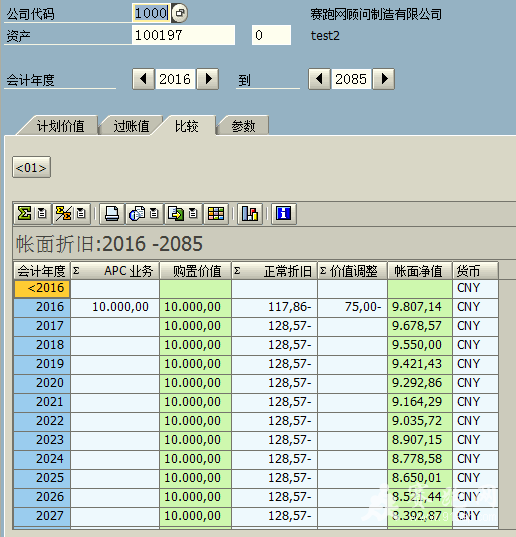Expand the Subtotals dropdown arrow

81,214
